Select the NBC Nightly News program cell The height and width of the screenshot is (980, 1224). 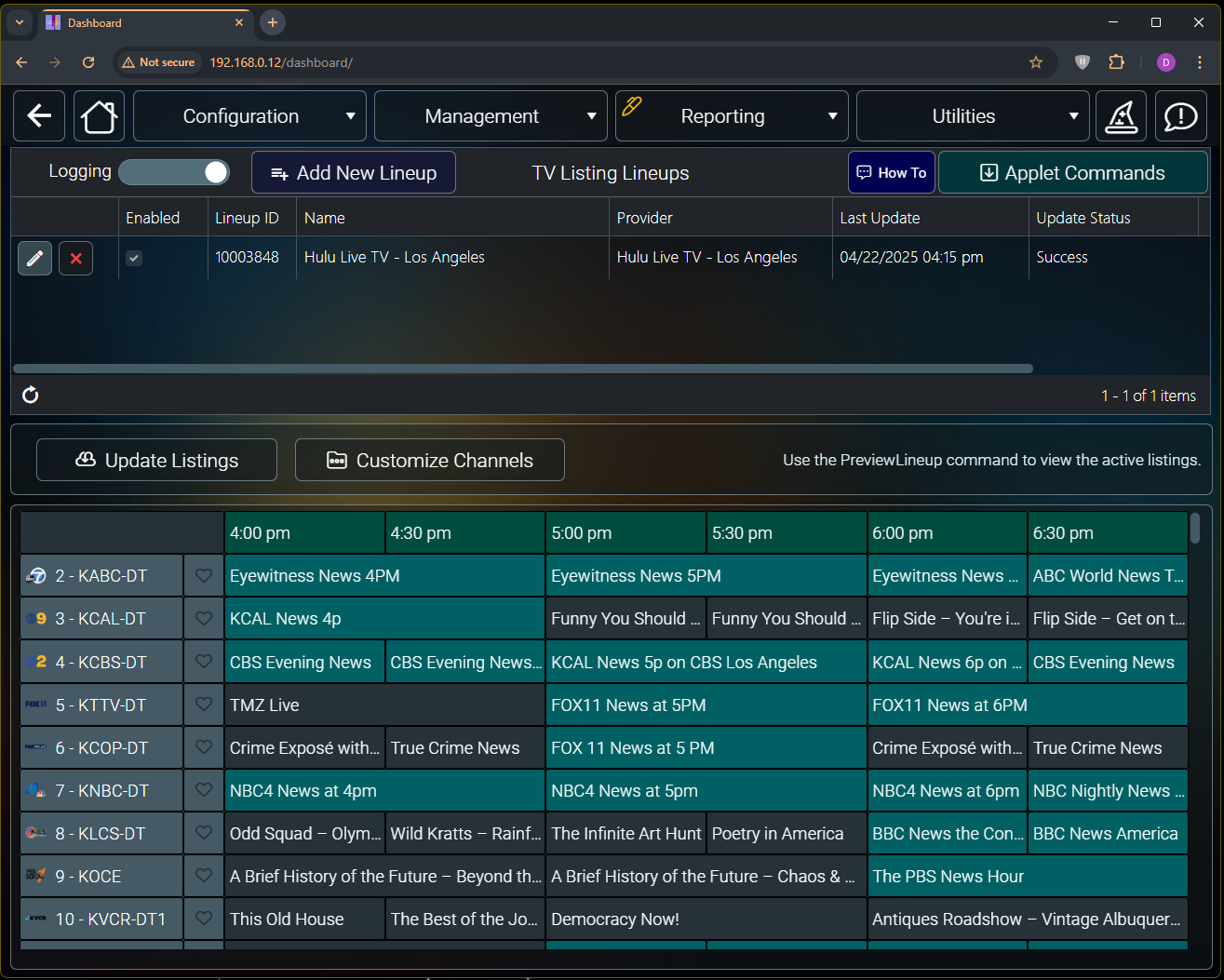1108,790
